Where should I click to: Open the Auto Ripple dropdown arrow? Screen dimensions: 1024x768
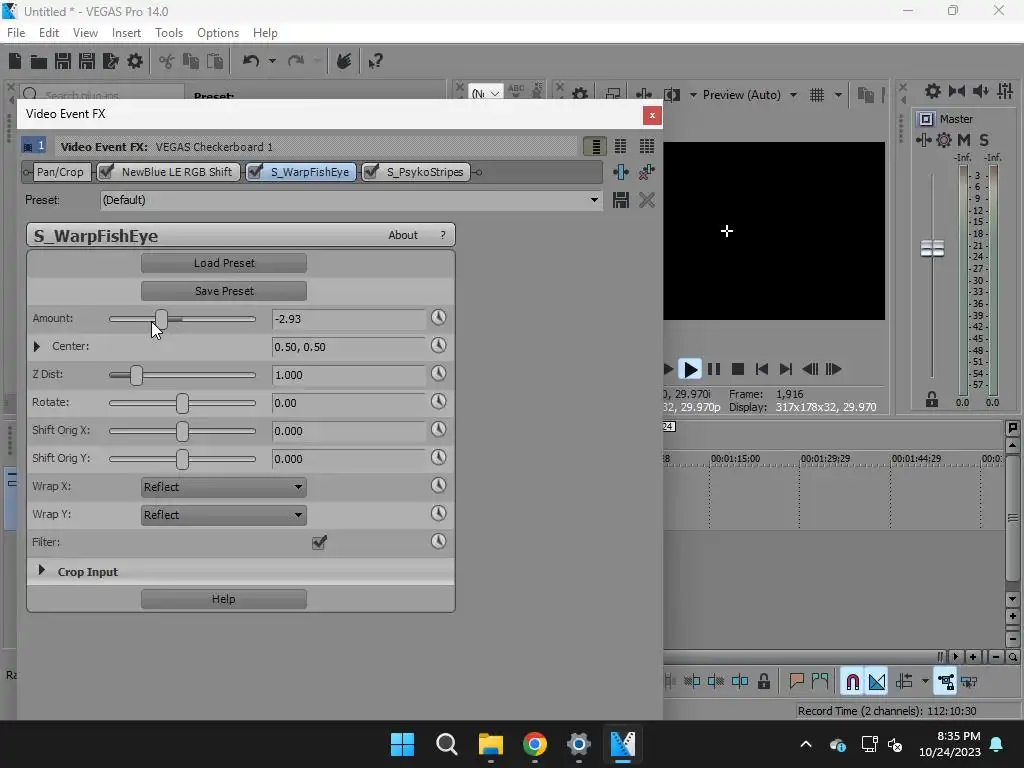point(925,681)
